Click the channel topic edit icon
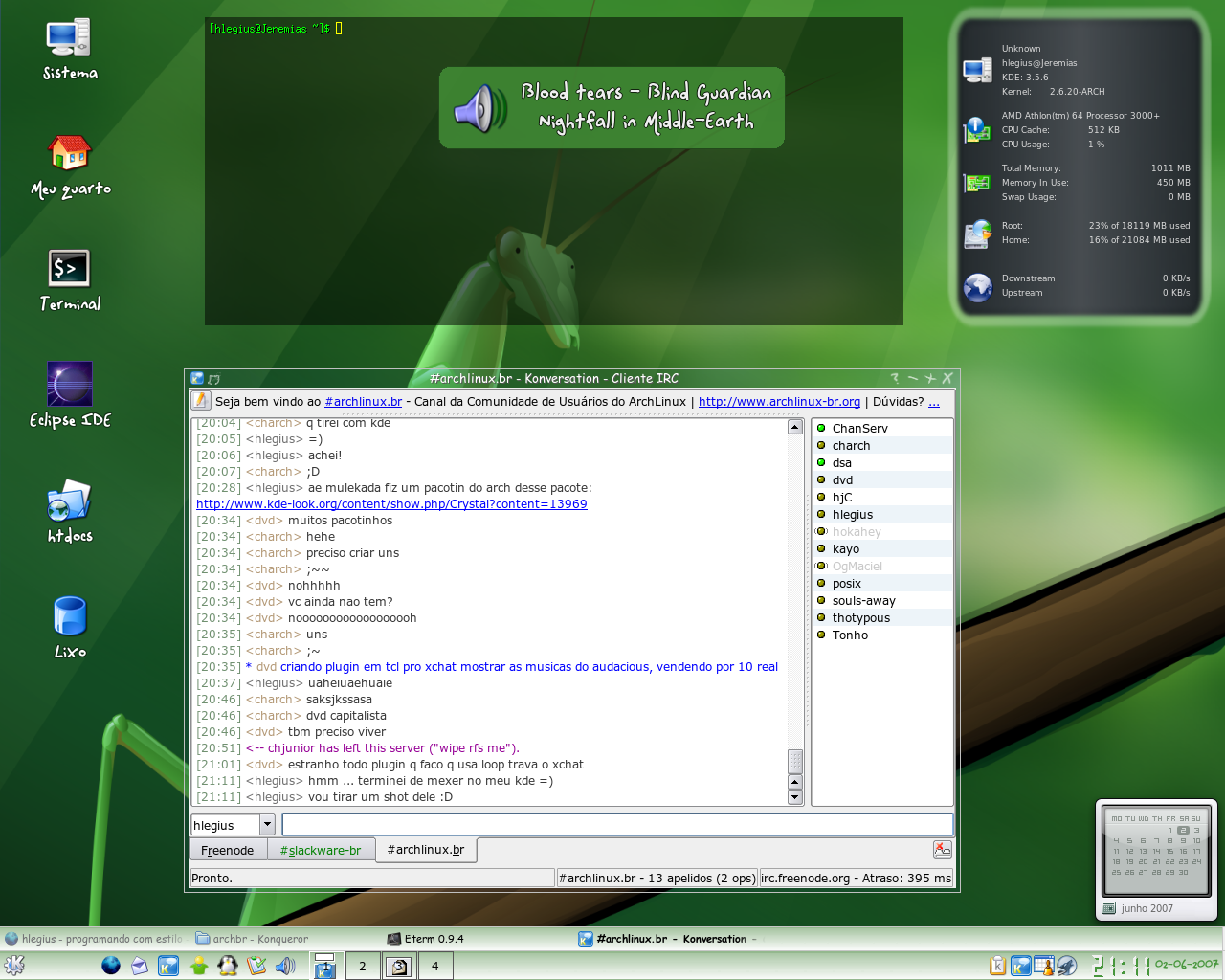The image size is (1225, 980). point(200,401)
